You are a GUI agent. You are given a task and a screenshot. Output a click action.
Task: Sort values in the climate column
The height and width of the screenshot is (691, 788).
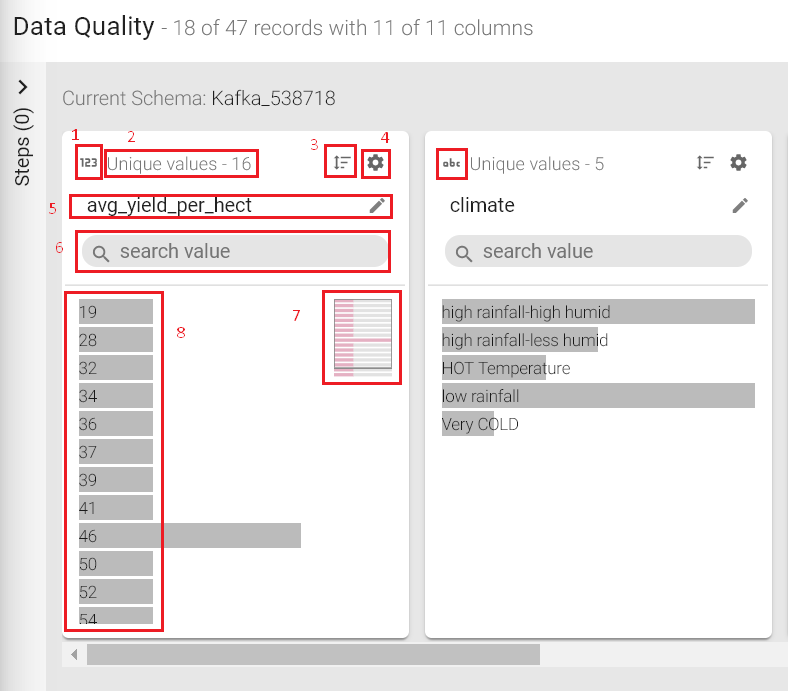[x=705, y=163]
